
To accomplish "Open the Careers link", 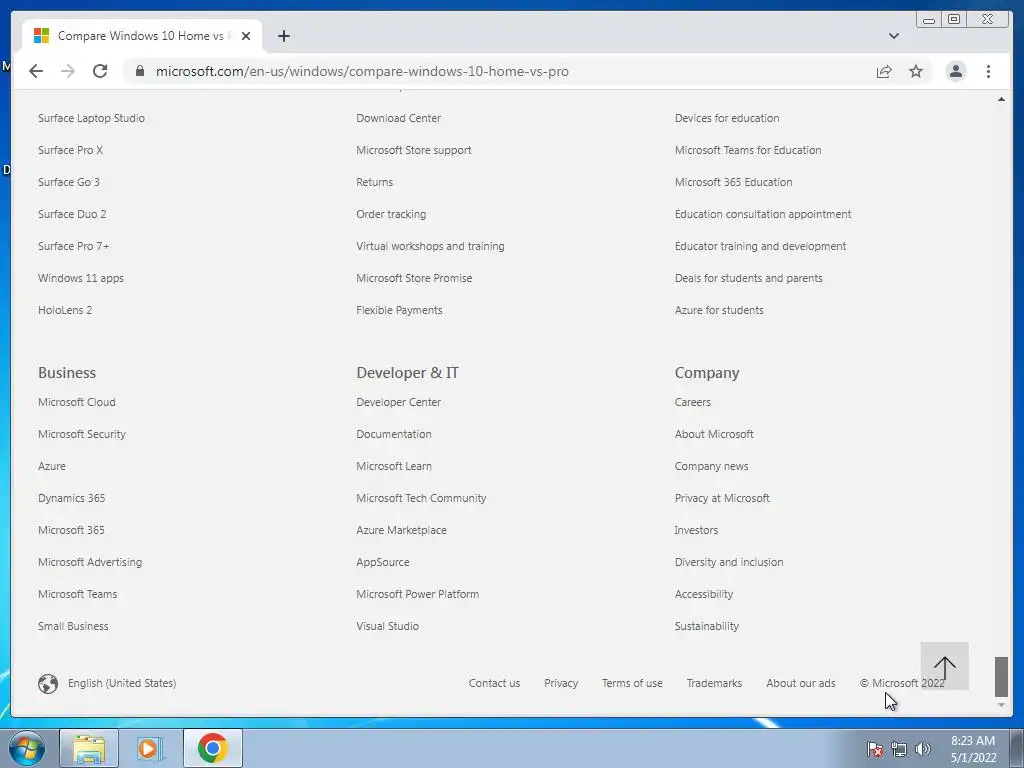I will 693,402.
